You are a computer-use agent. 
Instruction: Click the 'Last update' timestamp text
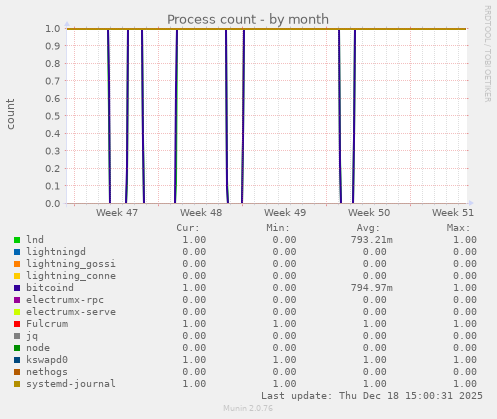(x=372, y=396)
